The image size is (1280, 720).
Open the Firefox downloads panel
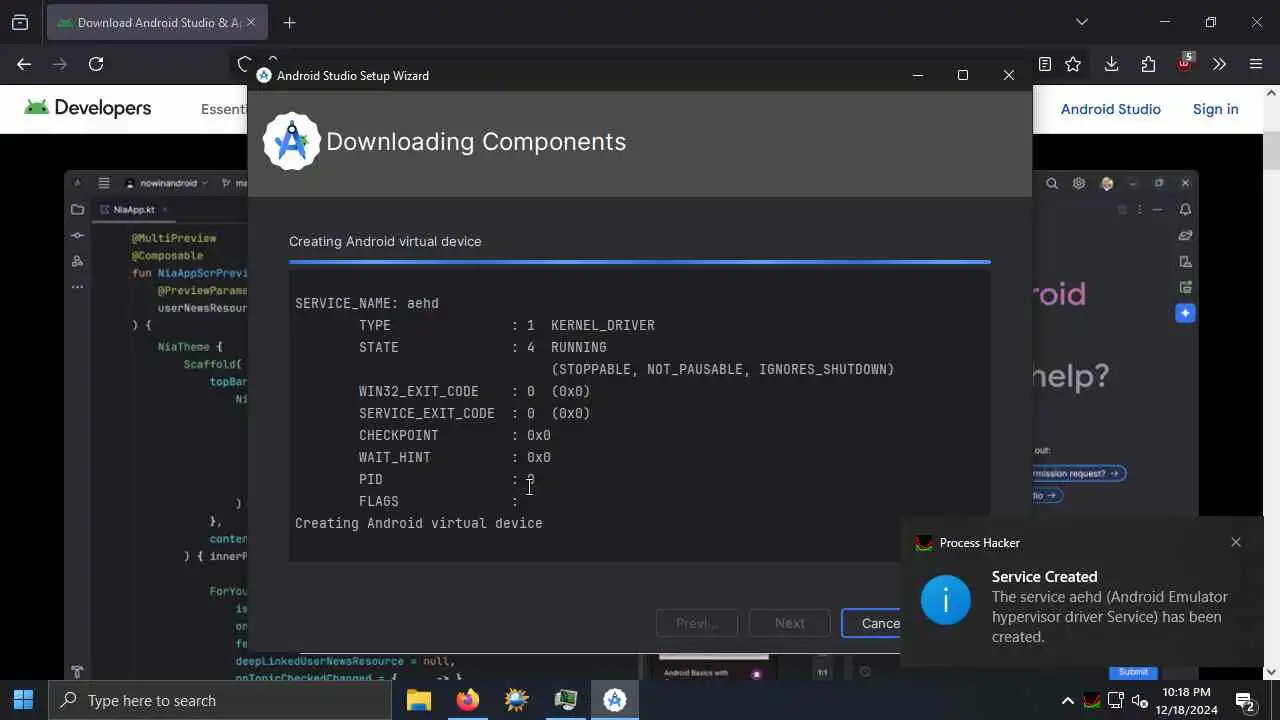click(1111, 64)
